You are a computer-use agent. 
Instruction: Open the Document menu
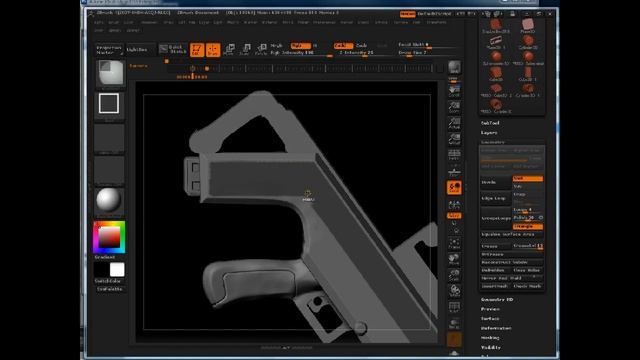point(149,22)
